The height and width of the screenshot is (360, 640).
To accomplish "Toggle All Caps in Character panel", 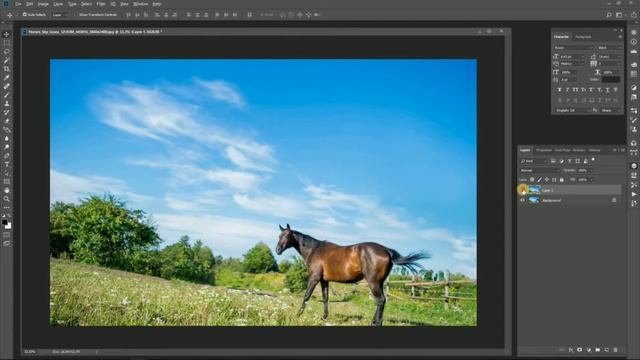I will point(576,90).
